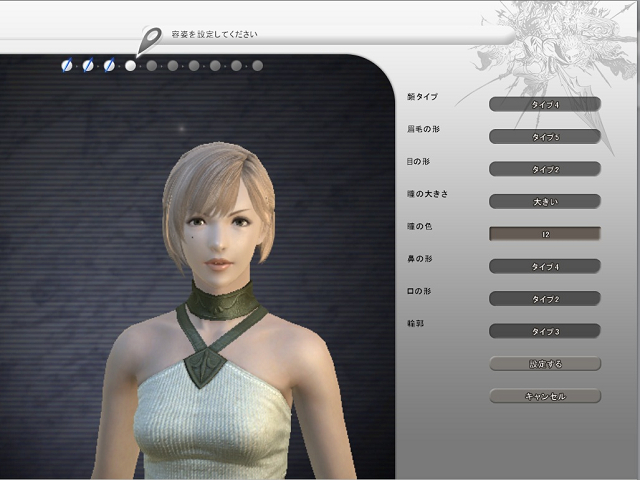The height and width of the screenshot is (480, 640).
Task: Change 鼻の形 value タイプ4
Action: 545,266
